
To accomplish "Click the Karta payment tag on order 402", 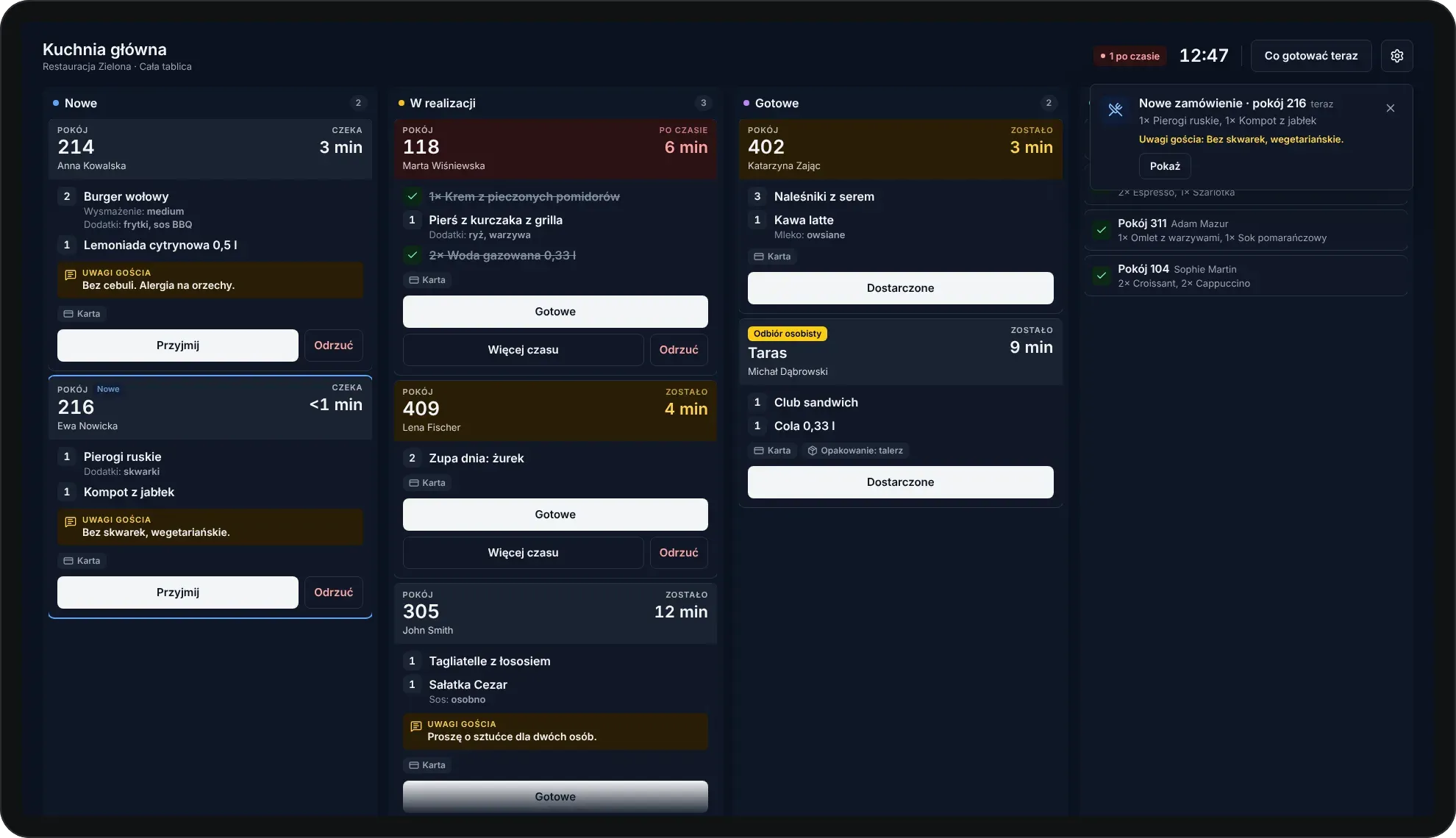I will tap(772, 257).
